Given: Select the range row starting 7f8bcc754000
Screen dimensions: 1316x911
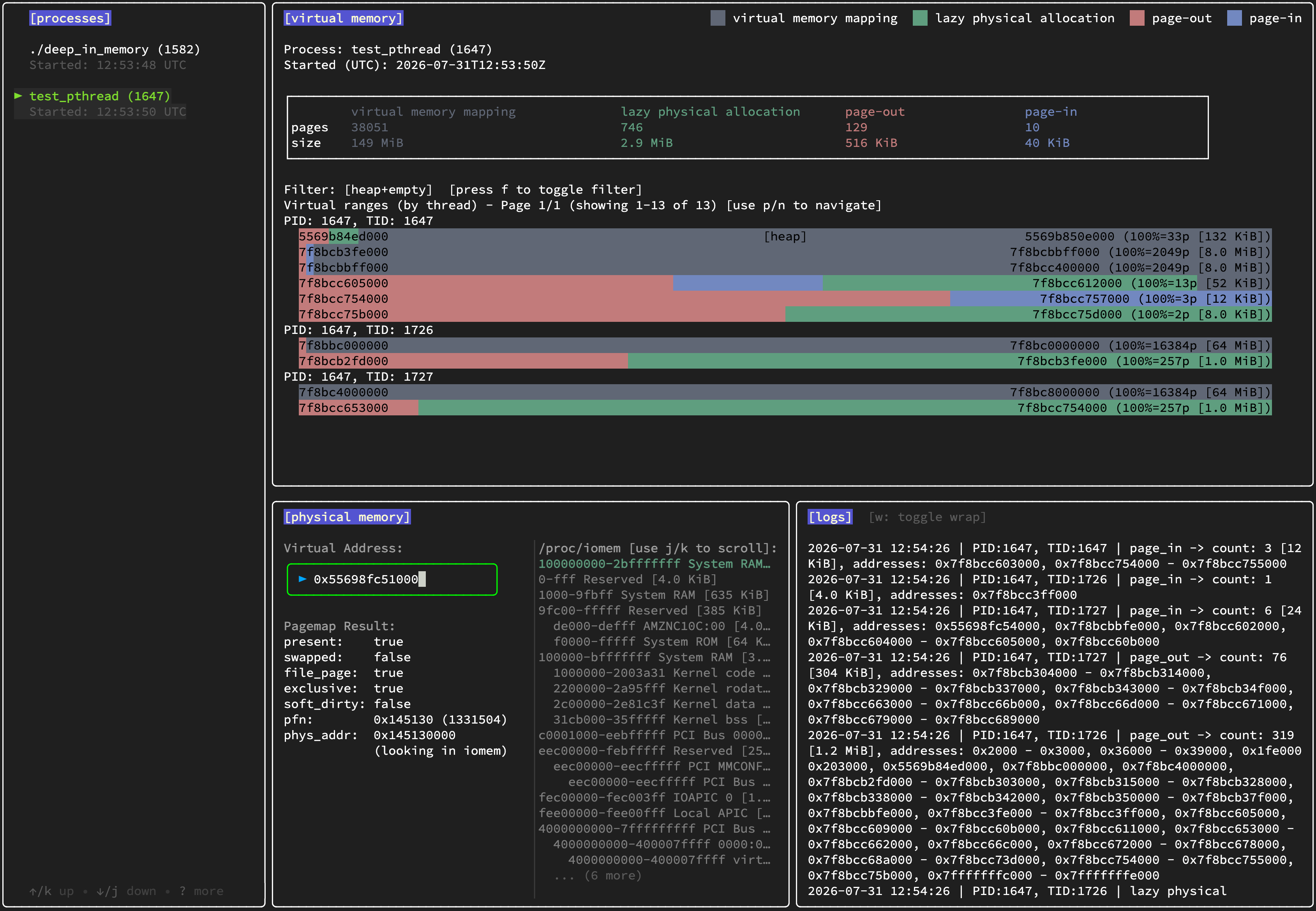Looking at the screenshot, I should coord(785,298).
